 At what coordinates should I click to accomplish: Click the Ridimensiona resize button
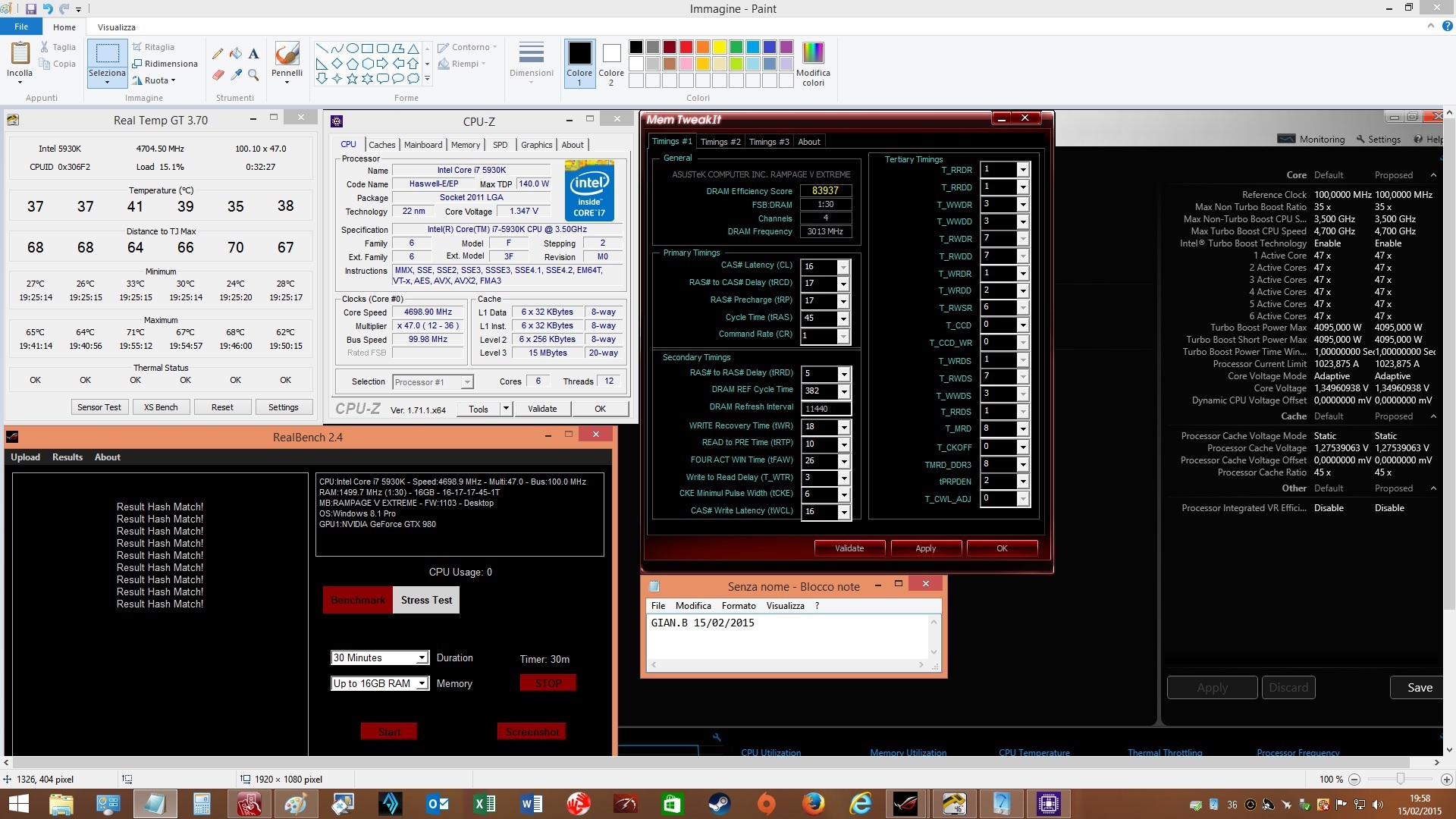click(165, 64)
